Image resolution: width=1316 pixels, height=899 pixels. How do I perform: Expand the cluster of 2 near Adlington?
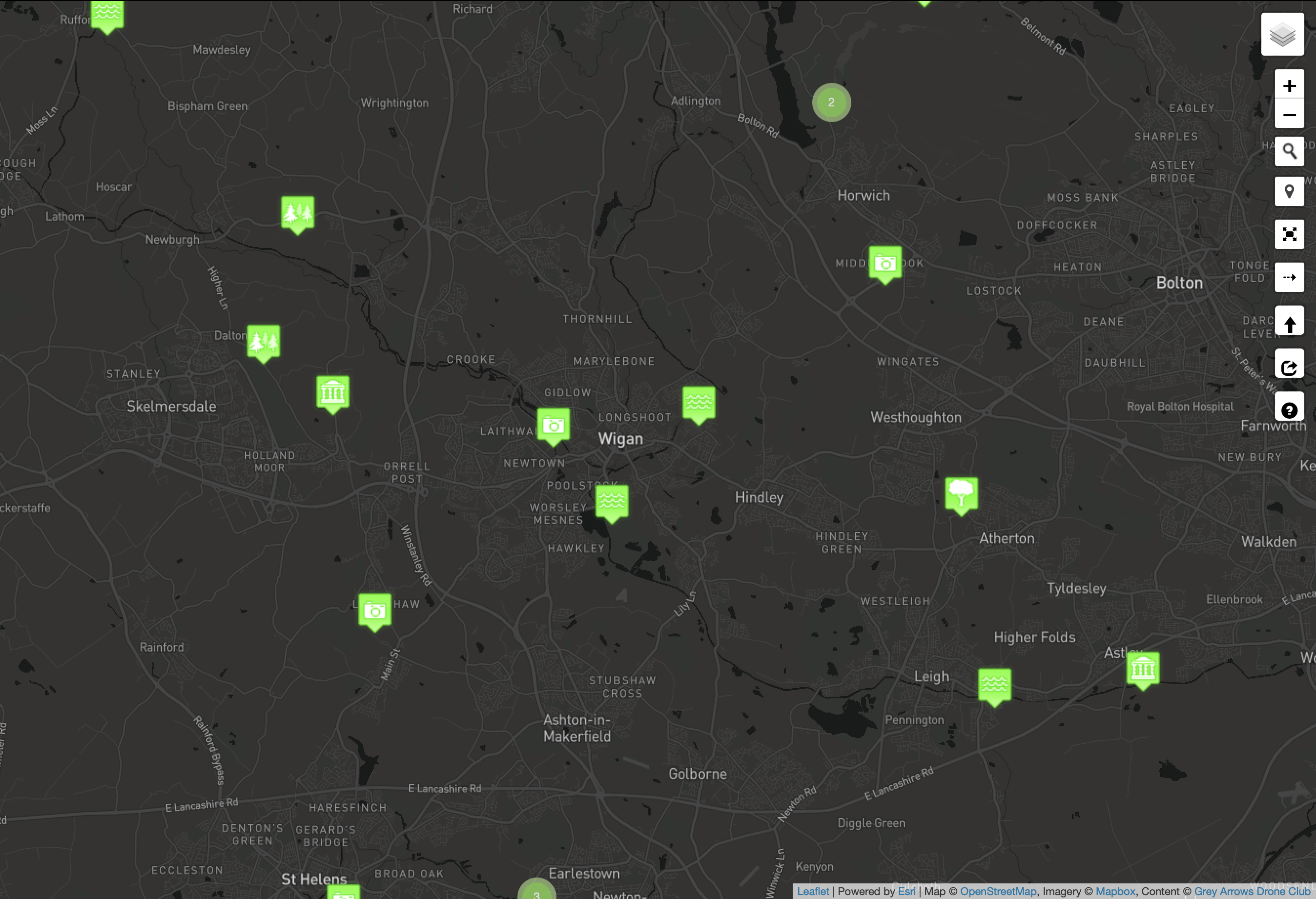pos(831,102)
